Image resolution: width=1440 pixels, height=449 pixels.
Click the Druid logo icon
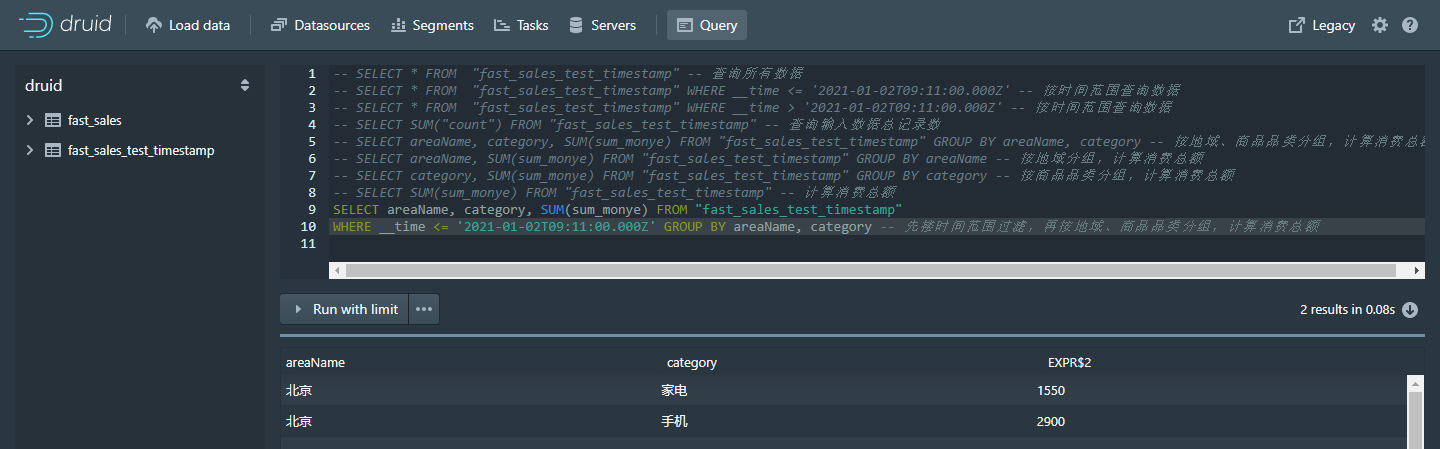click(36, 25)
